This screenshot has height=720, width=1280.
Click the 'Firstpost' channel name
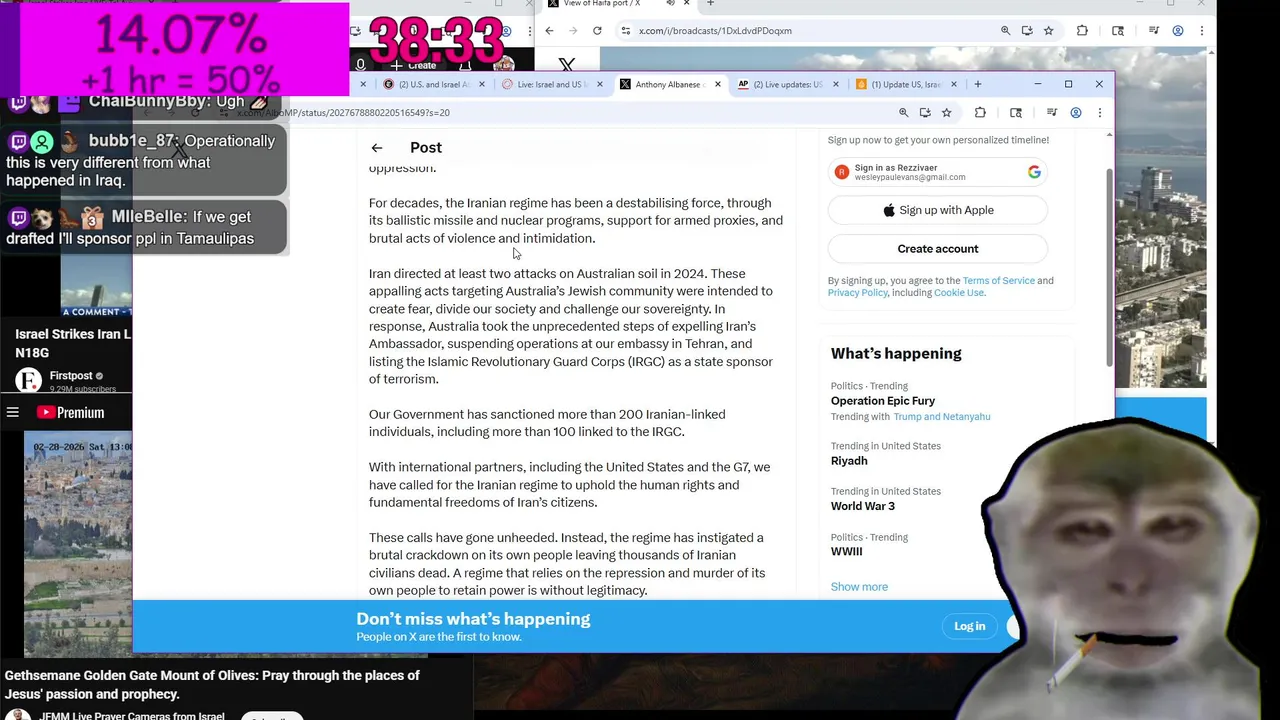70,376
